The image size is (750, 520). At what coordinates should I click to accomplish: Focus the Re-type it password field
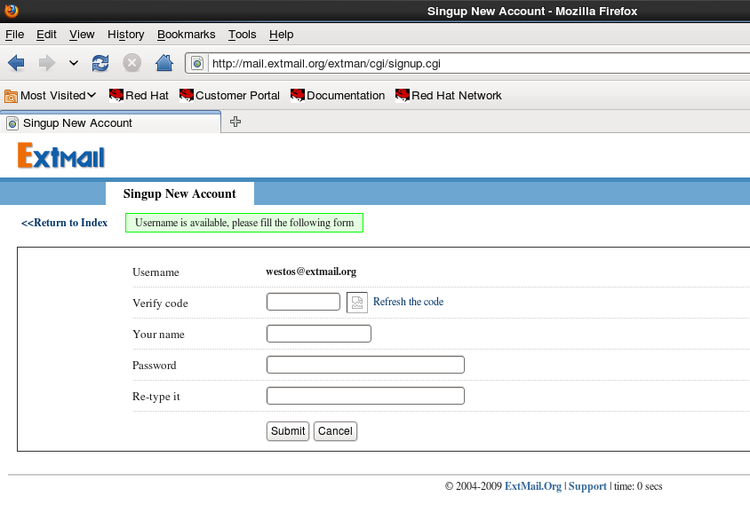[365, 396]
